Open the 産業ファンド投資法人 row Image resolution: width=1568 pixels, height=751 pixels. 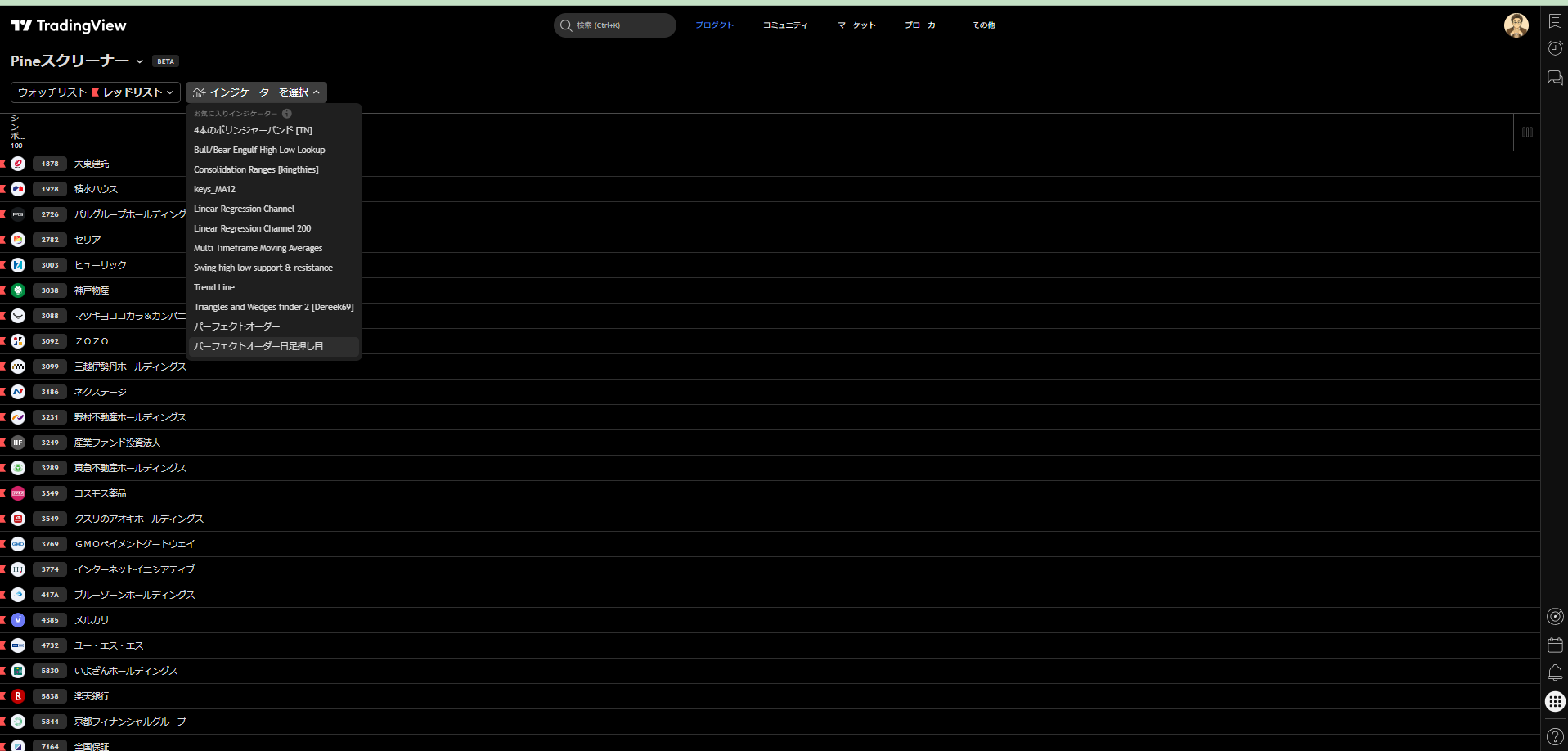point(770,443)
